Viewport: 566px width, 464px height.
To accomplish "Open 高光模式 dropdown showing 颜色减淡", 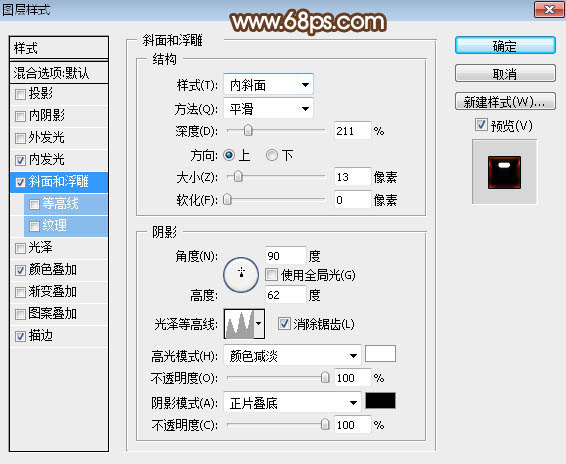I will click(292, 356).
